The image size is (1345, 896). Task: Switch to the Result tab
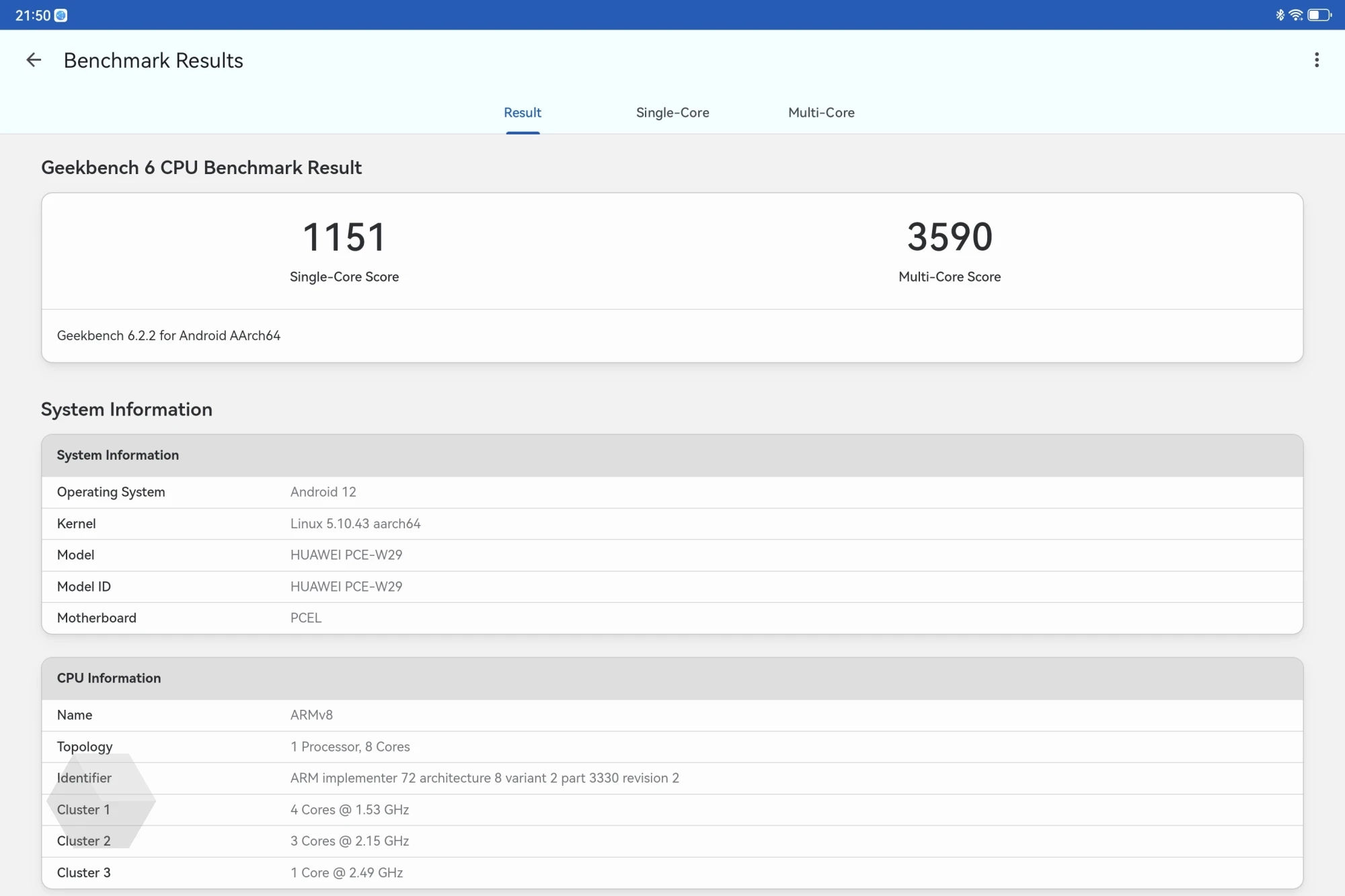(x=523, y=112)
